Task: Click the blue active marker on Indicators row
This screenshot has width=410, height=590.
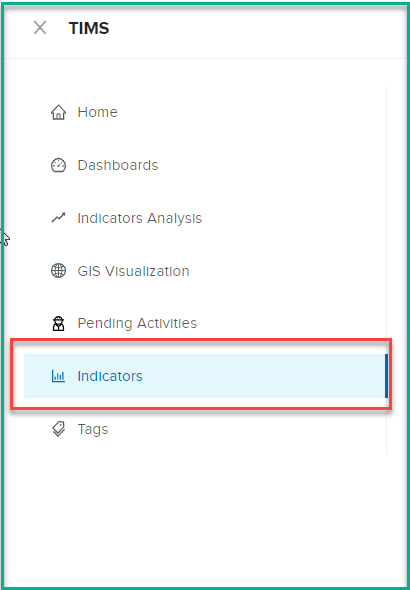Action: tap(386, 376)
